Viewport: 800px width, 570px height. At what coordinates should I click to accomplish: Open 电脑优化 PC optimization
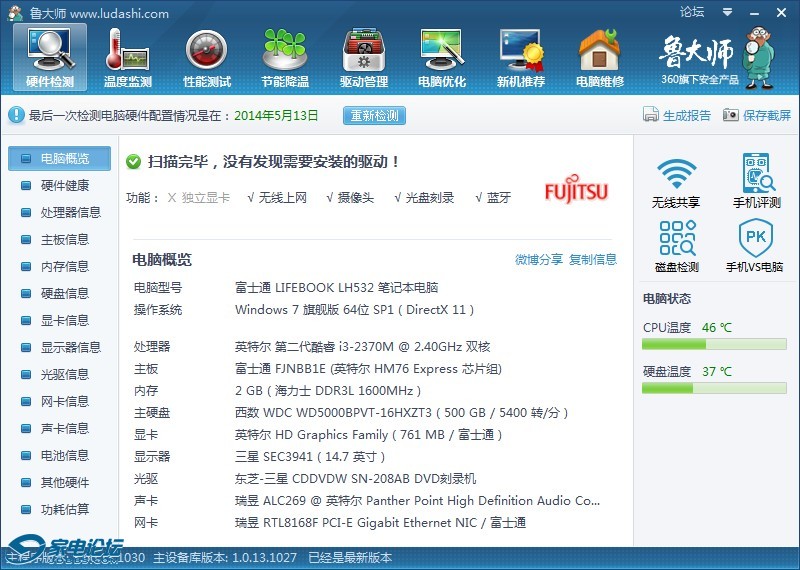(442, 56)
